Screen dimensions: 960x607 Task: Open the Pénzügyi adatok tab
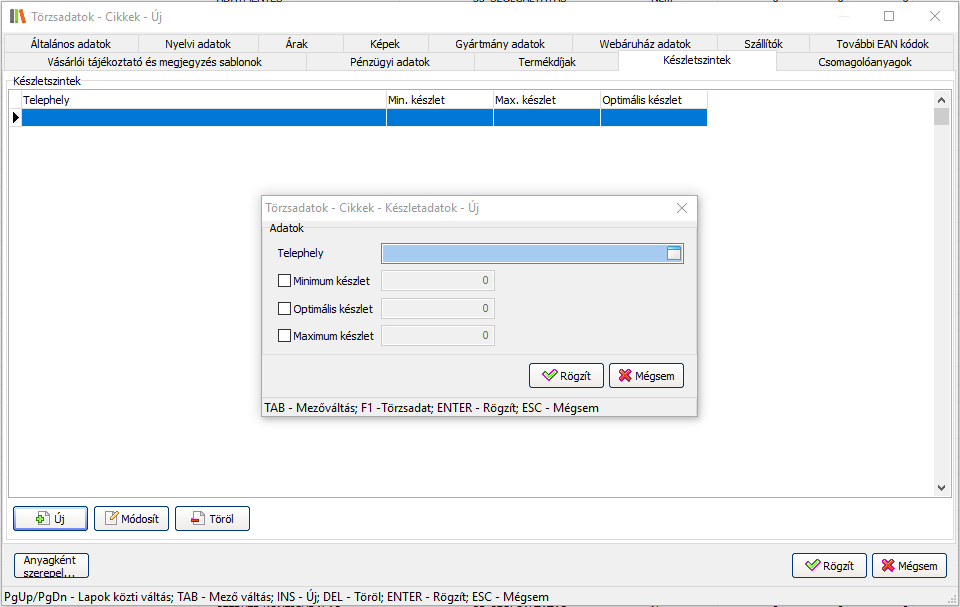[x=390, y=62]
